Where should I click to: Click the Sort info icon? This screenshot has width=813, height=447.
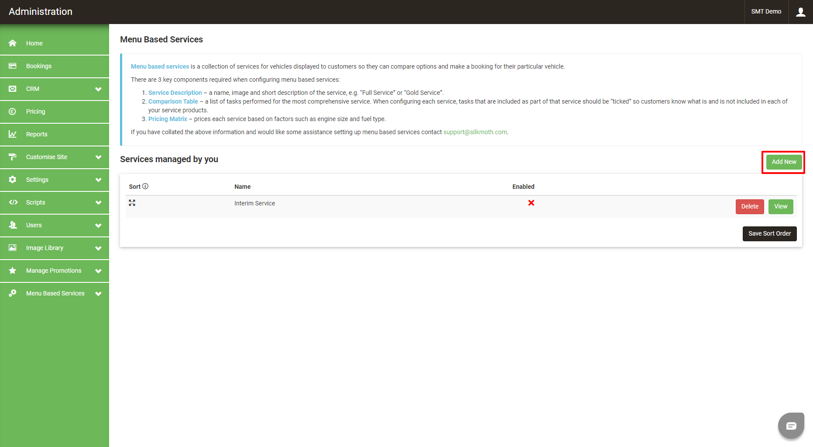145,186
